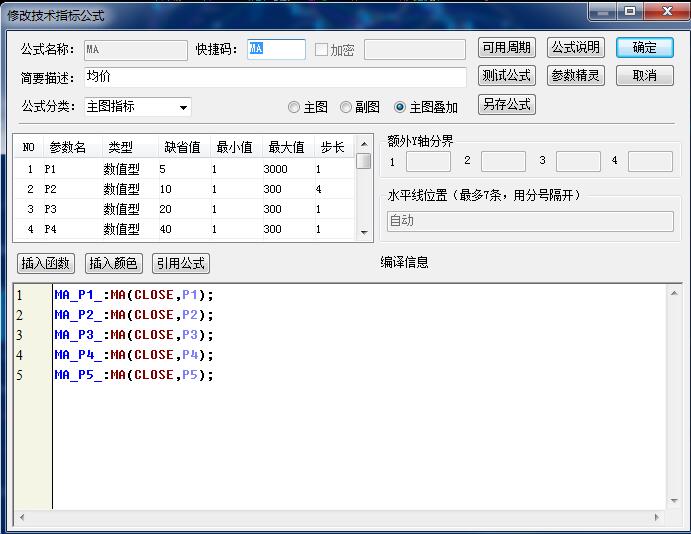
Task: Click the 插入函数 insert function button
Action: [46, 264]
